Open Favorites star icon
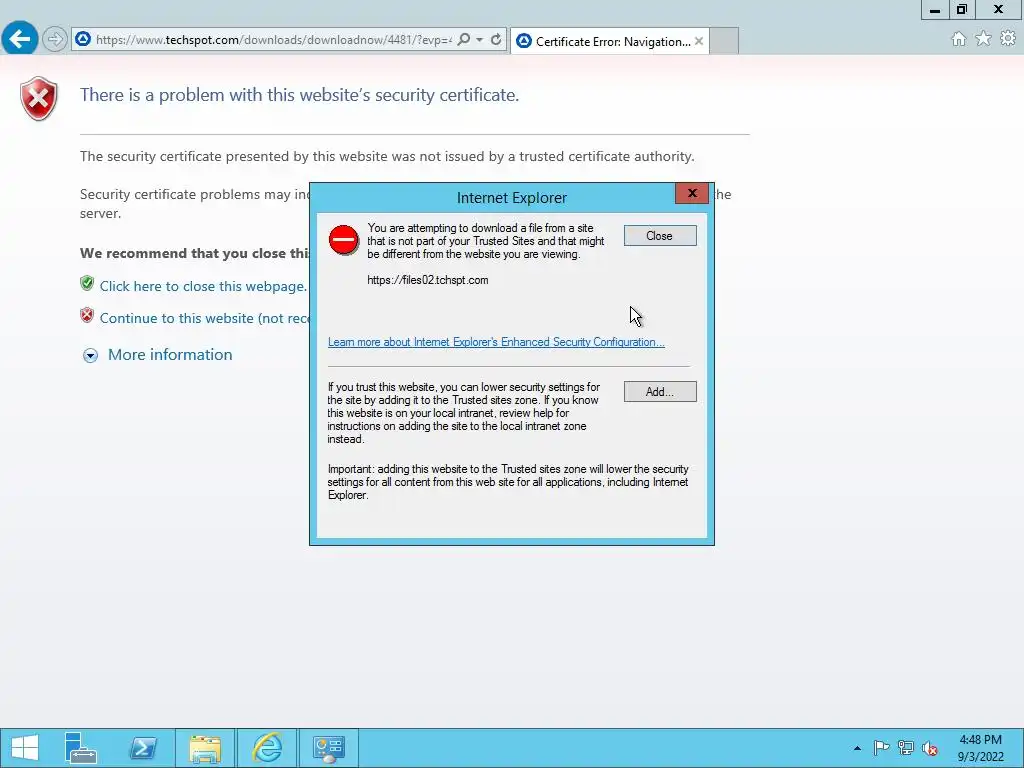The width and height of the screenshot is (1024, 768). 983,39
